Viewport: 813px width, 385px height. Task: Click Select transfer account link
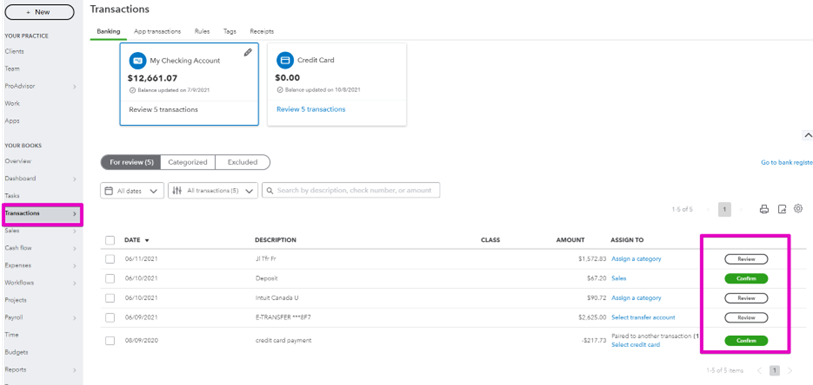coord(643,317)
